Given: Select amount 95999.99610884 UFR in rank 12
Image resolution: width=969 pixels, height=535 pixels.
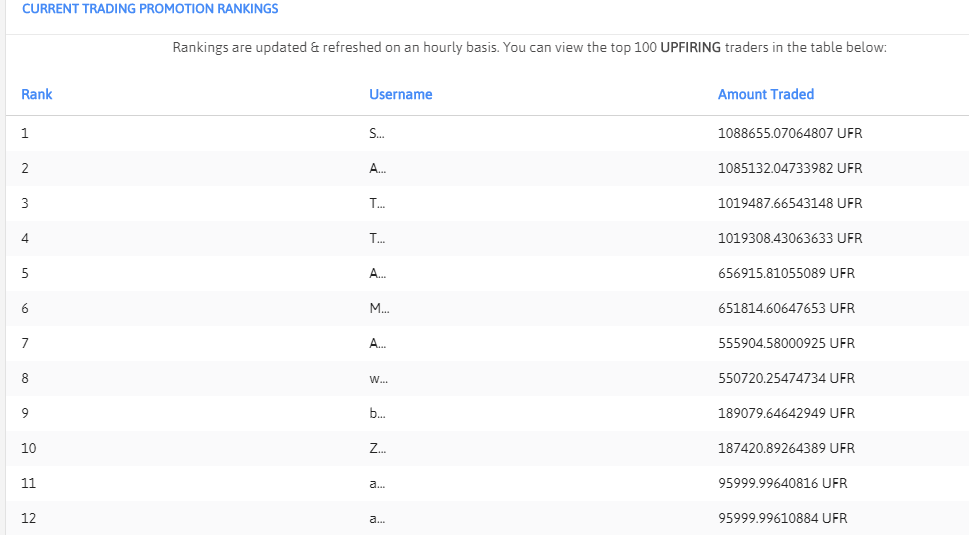Looking at the screenshot, I should point(782,518).
